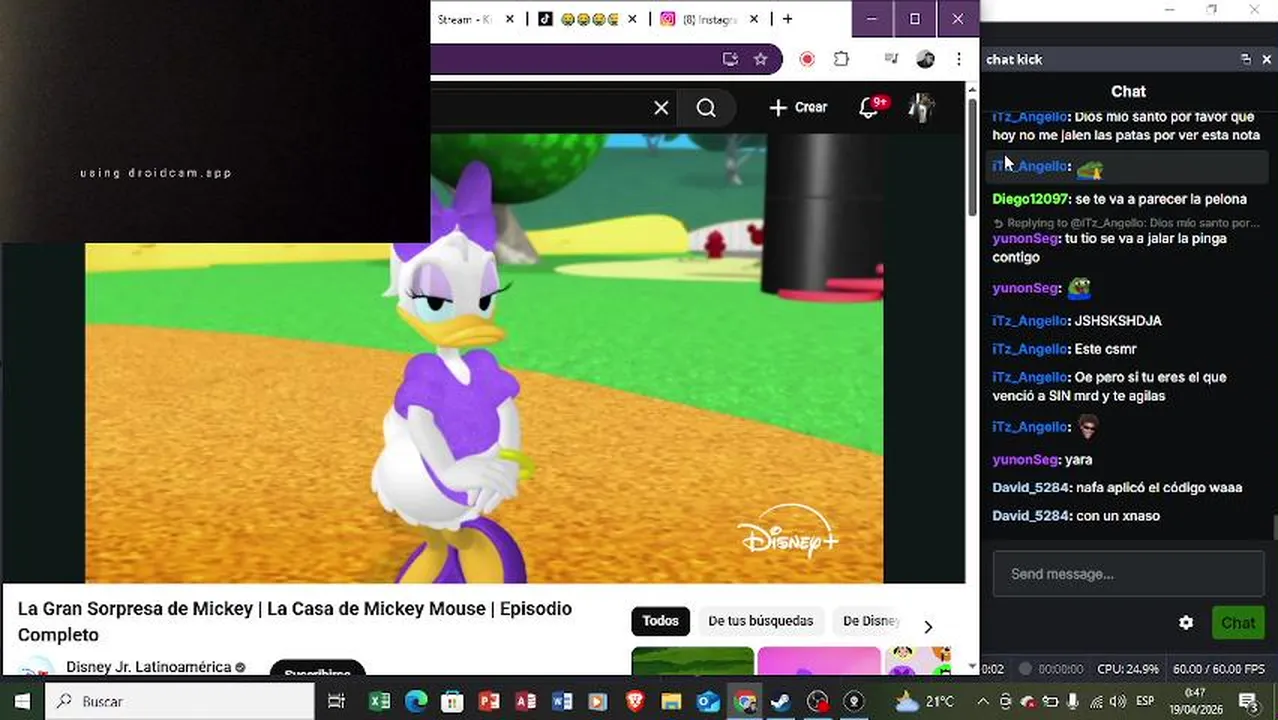Click the red record extension icon
1278x720 pixels.
coord(807,59)
